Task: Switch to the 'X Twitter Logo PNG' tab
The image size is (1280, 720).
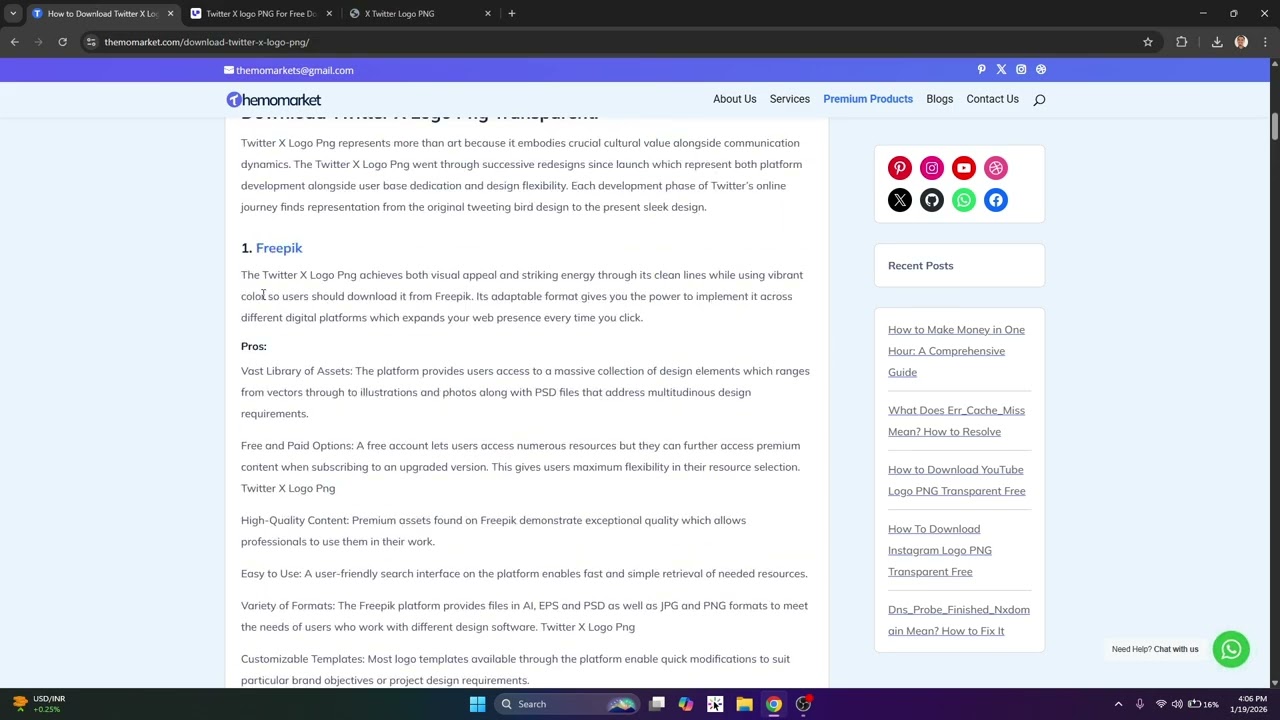Action: point(419,14)
